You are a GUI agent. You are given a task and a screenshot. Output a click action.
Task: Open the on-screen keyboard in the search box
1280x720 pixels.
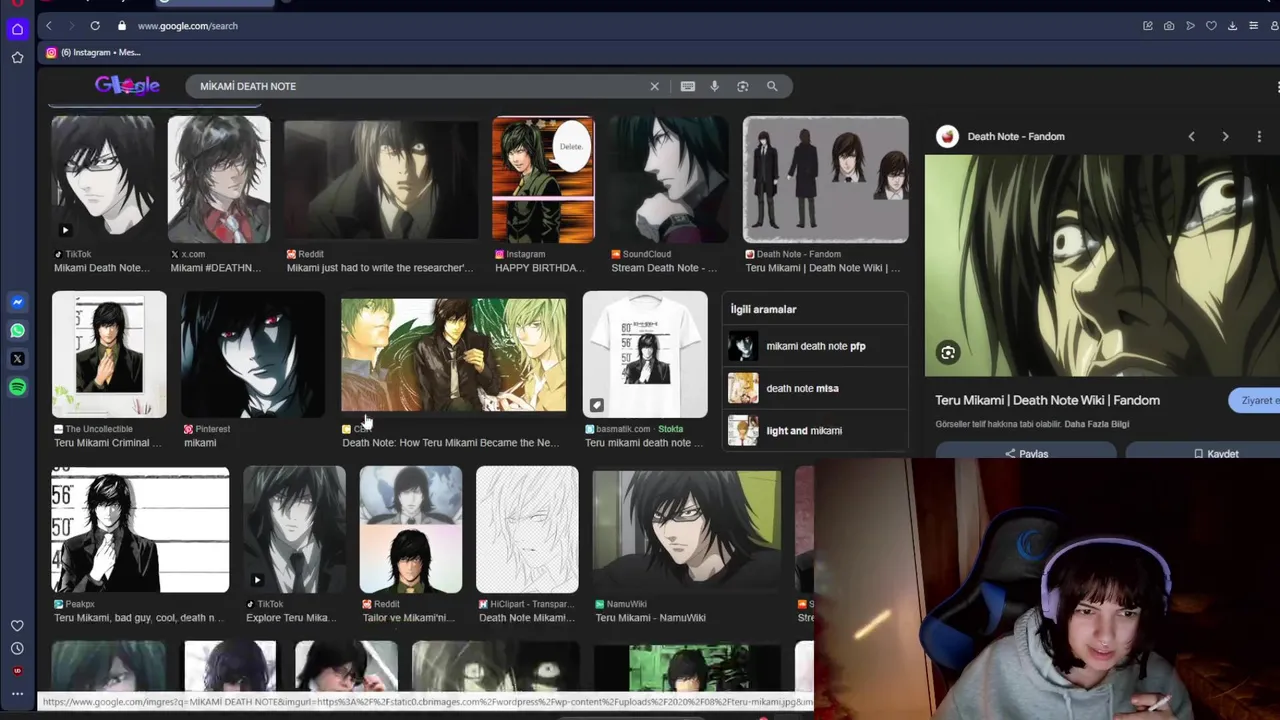pos(687,86)
